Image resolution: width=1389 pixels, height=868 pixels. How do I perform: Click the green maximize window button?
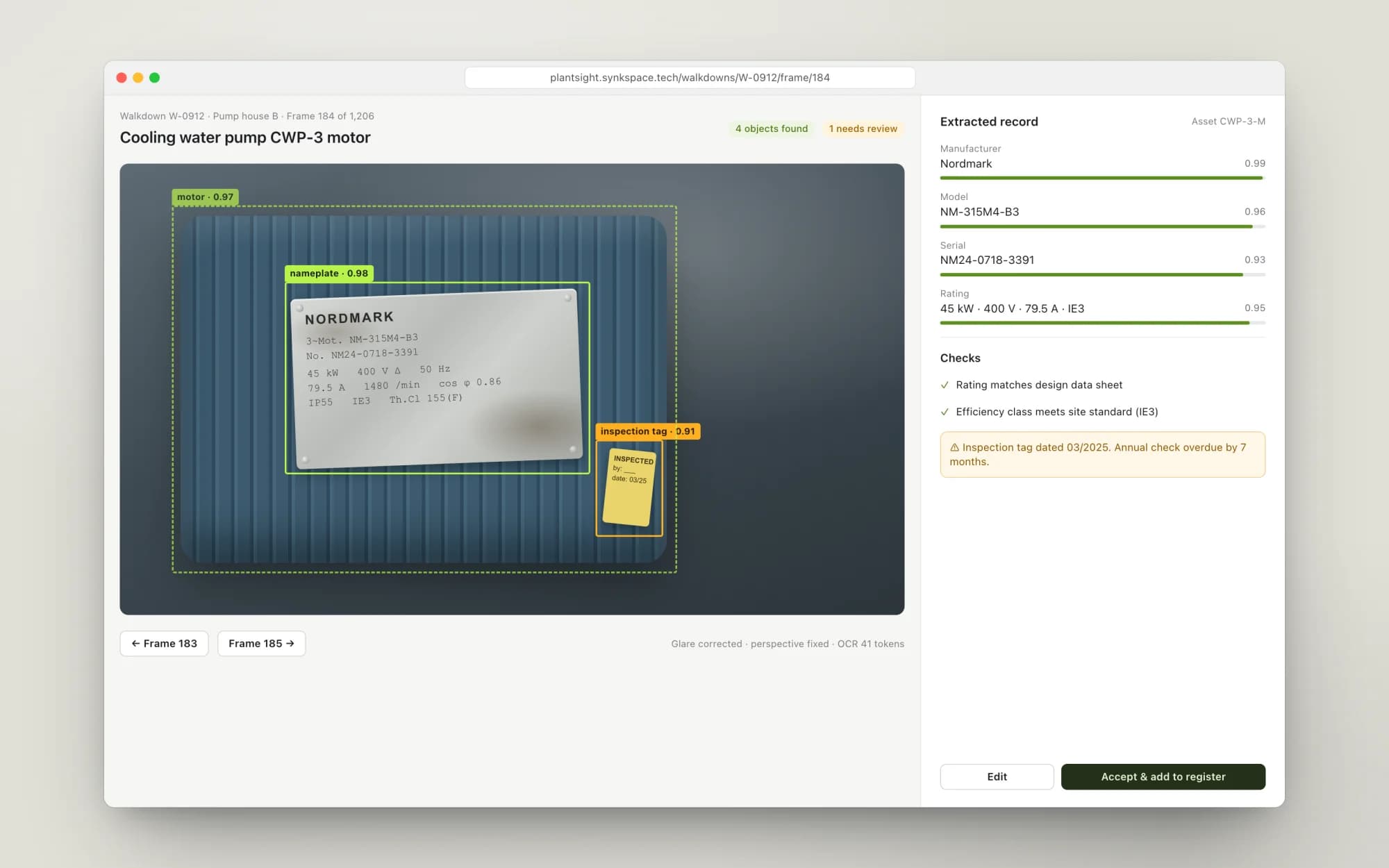click(x=155, y=78)
